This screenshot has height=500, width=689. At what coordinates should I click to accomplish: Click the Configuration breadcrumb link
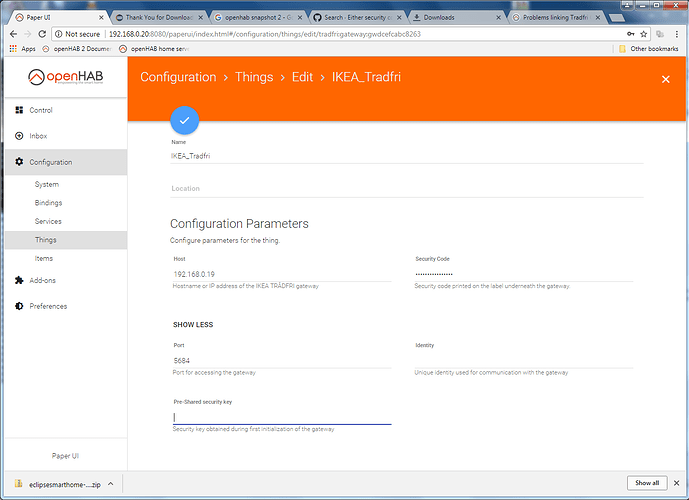coord(178,77)
